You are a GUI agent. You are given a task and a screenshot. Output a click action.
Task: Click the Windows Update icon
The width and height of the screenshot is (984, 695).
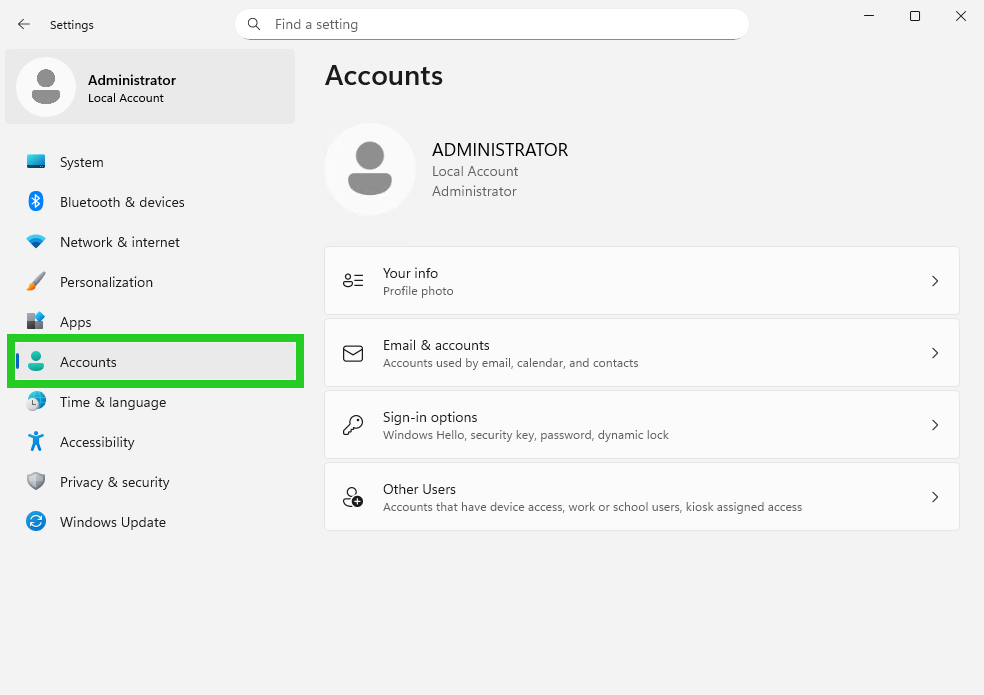coord(36,522)
